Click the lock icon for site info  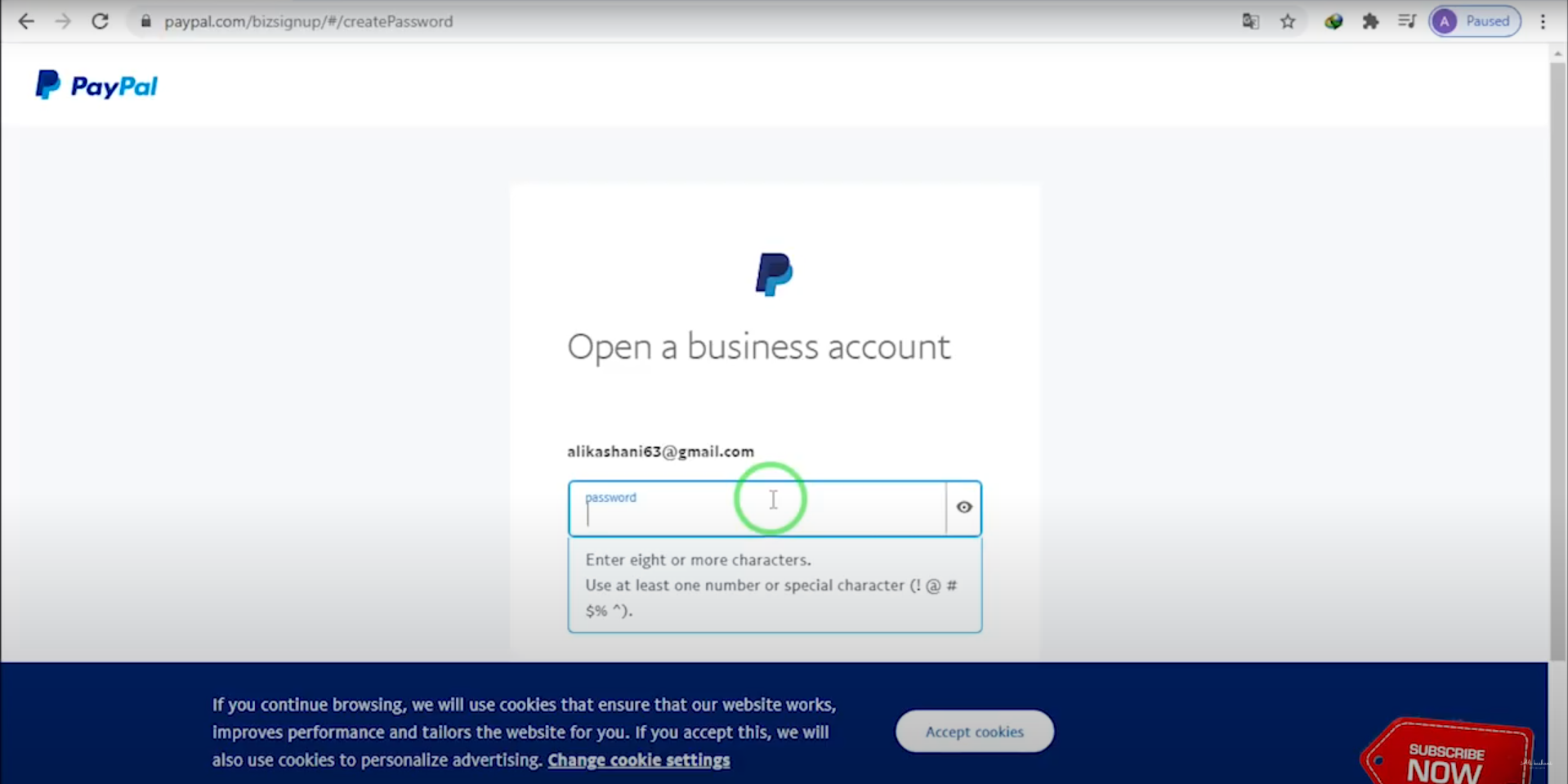tap(146, 21)
